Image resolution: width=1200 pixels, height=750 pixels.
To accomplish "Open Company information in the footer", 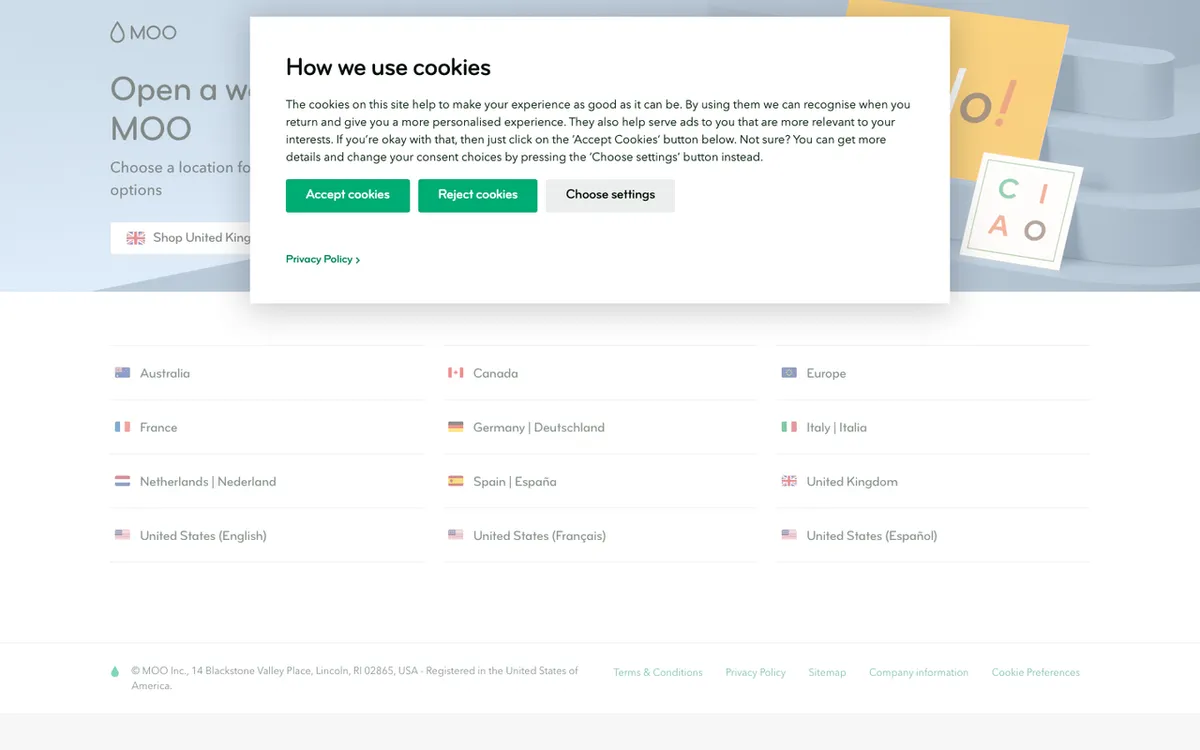I will point(918,673).
